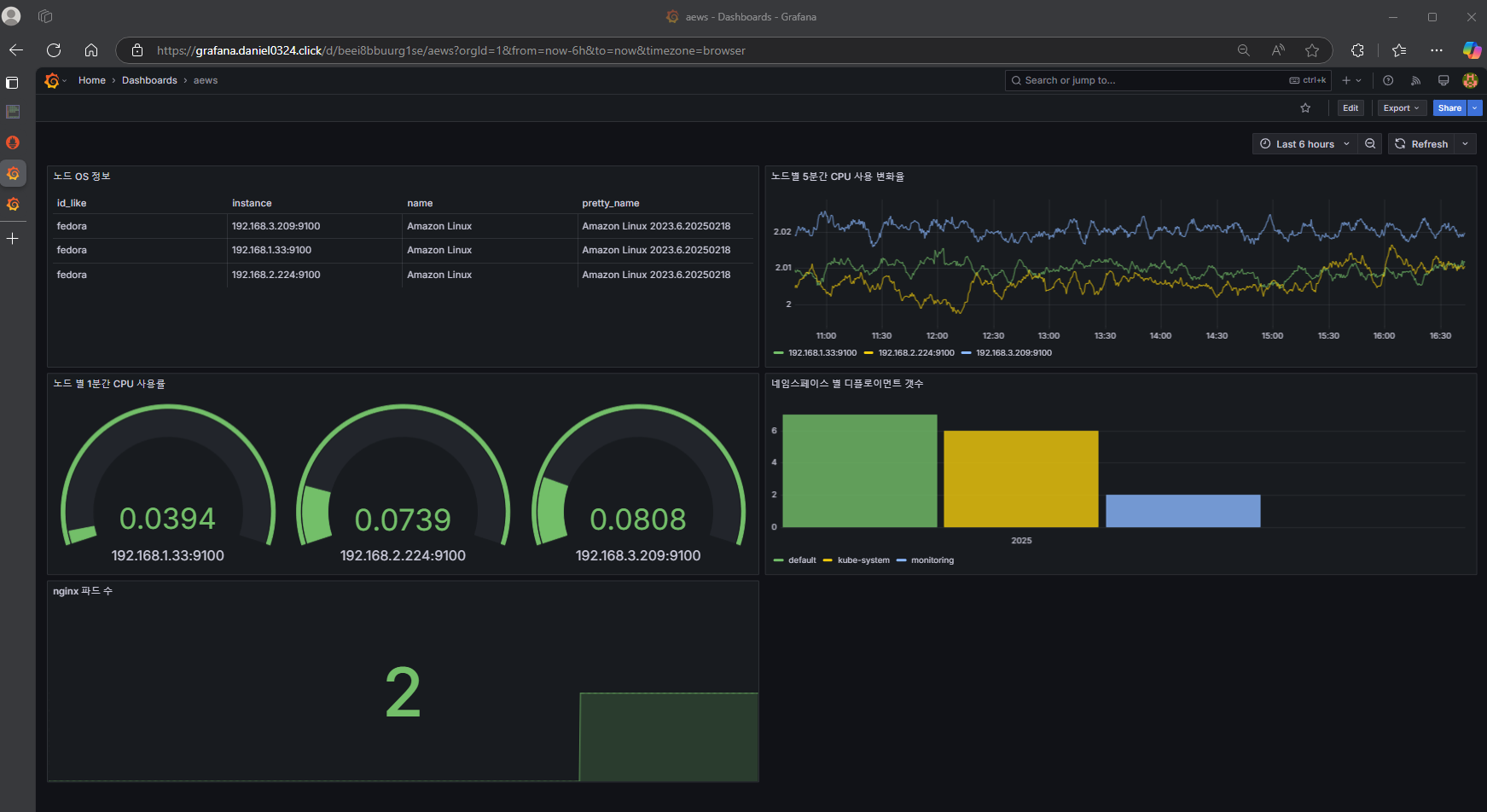Open the Grafana logo menu

point(53,80)
